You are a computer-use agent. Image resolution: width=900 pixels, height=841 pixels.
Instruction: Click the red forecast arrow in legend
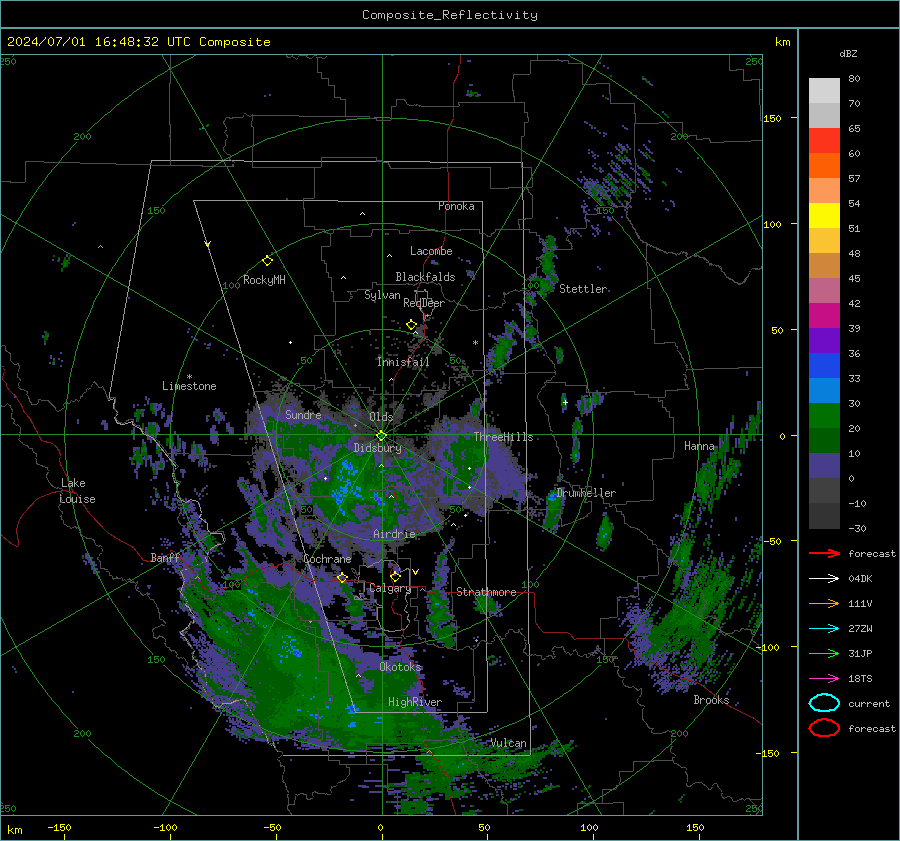[824, 553]
